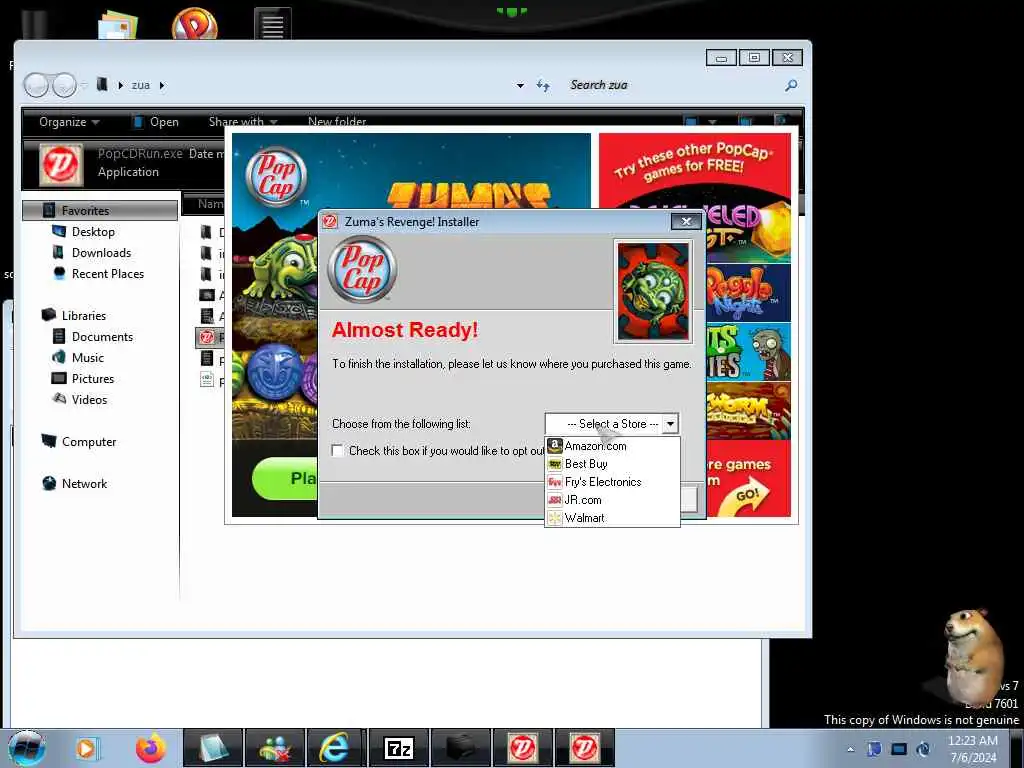Click the mail envelope desktop icon
This screenshot has height=768, width=1024.
point(118,23)
